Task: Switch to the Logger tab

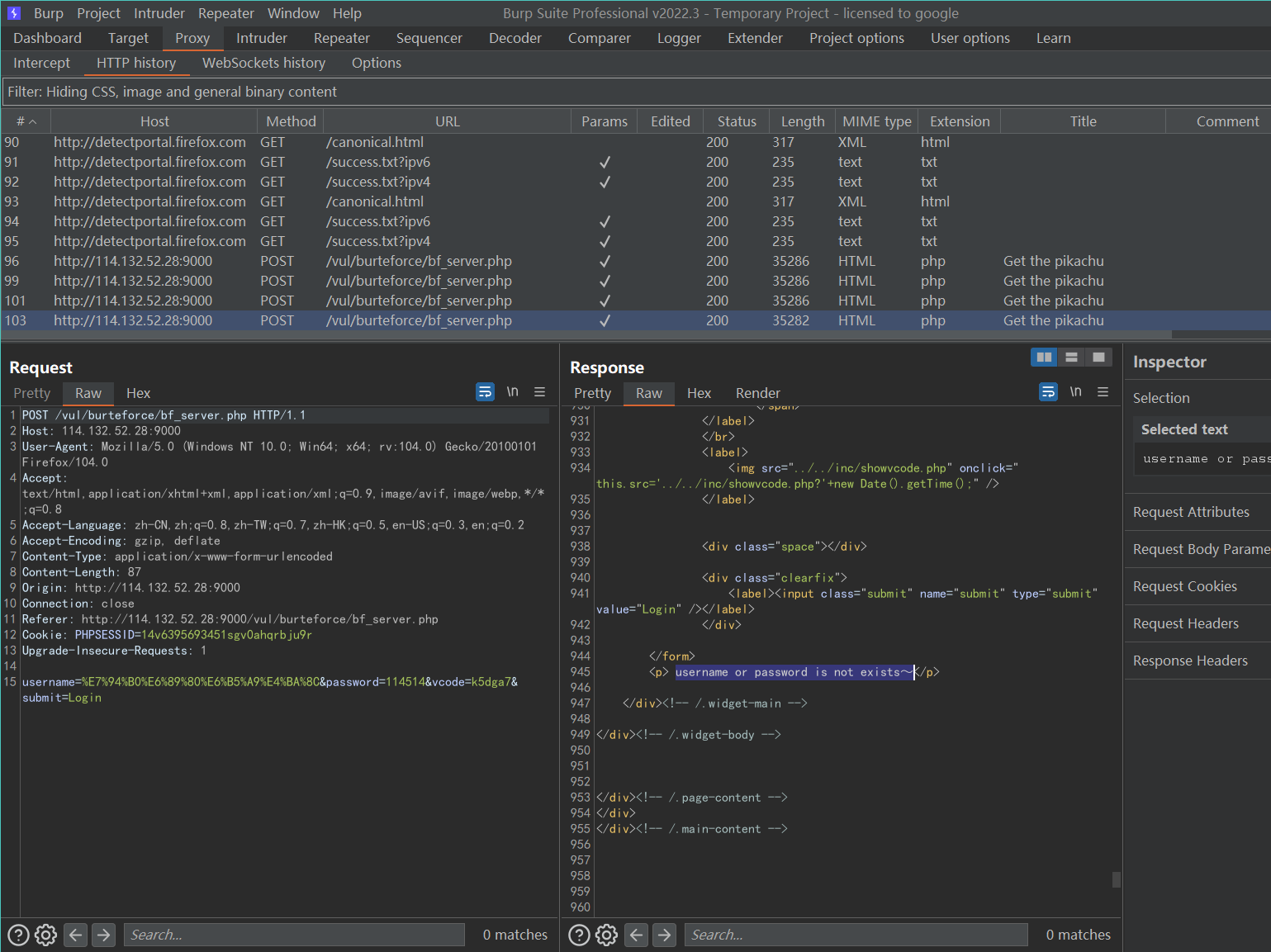Action: (x=679, y=38)
